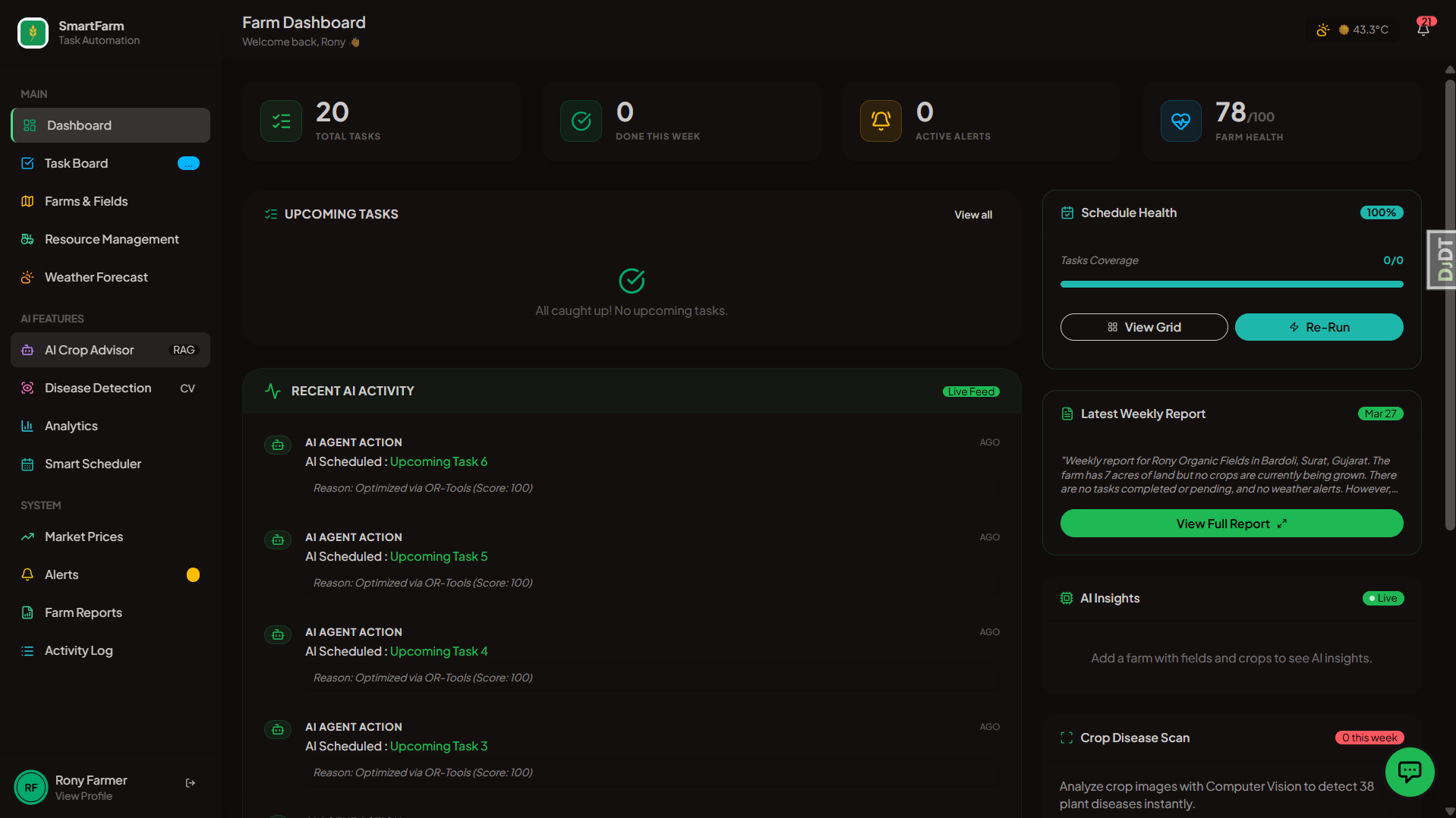Click the notification bell icon

(x=1423, y=29)
